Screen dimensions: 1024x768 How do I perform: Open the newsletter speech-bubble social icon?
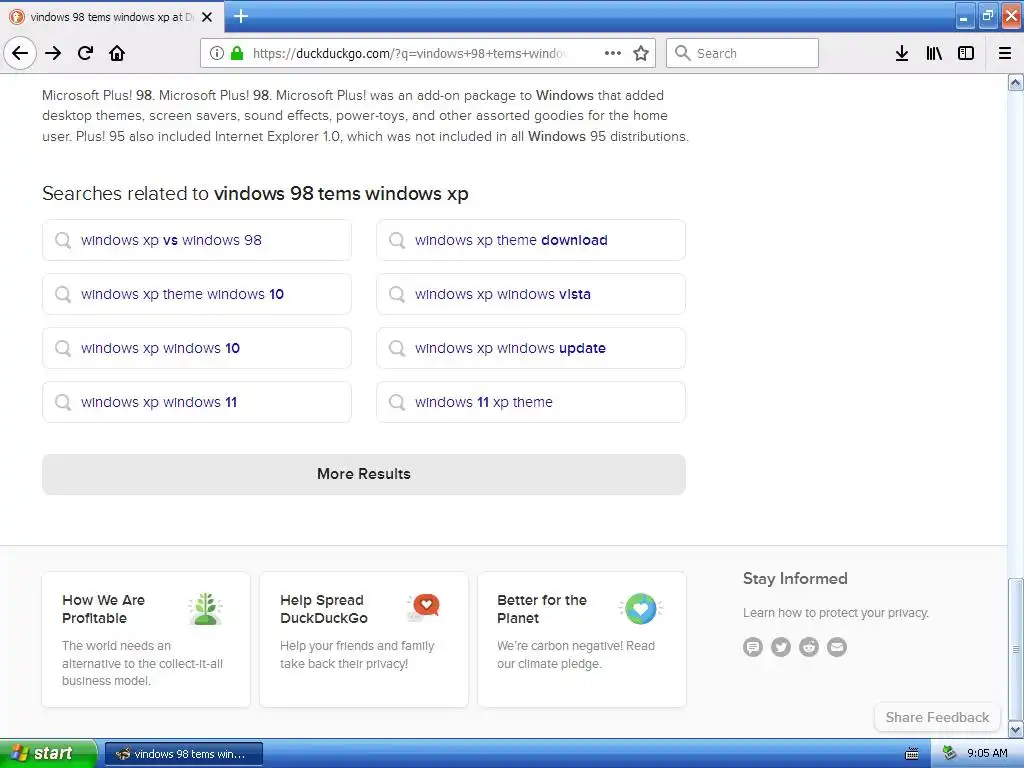click(x=753, y=647)
